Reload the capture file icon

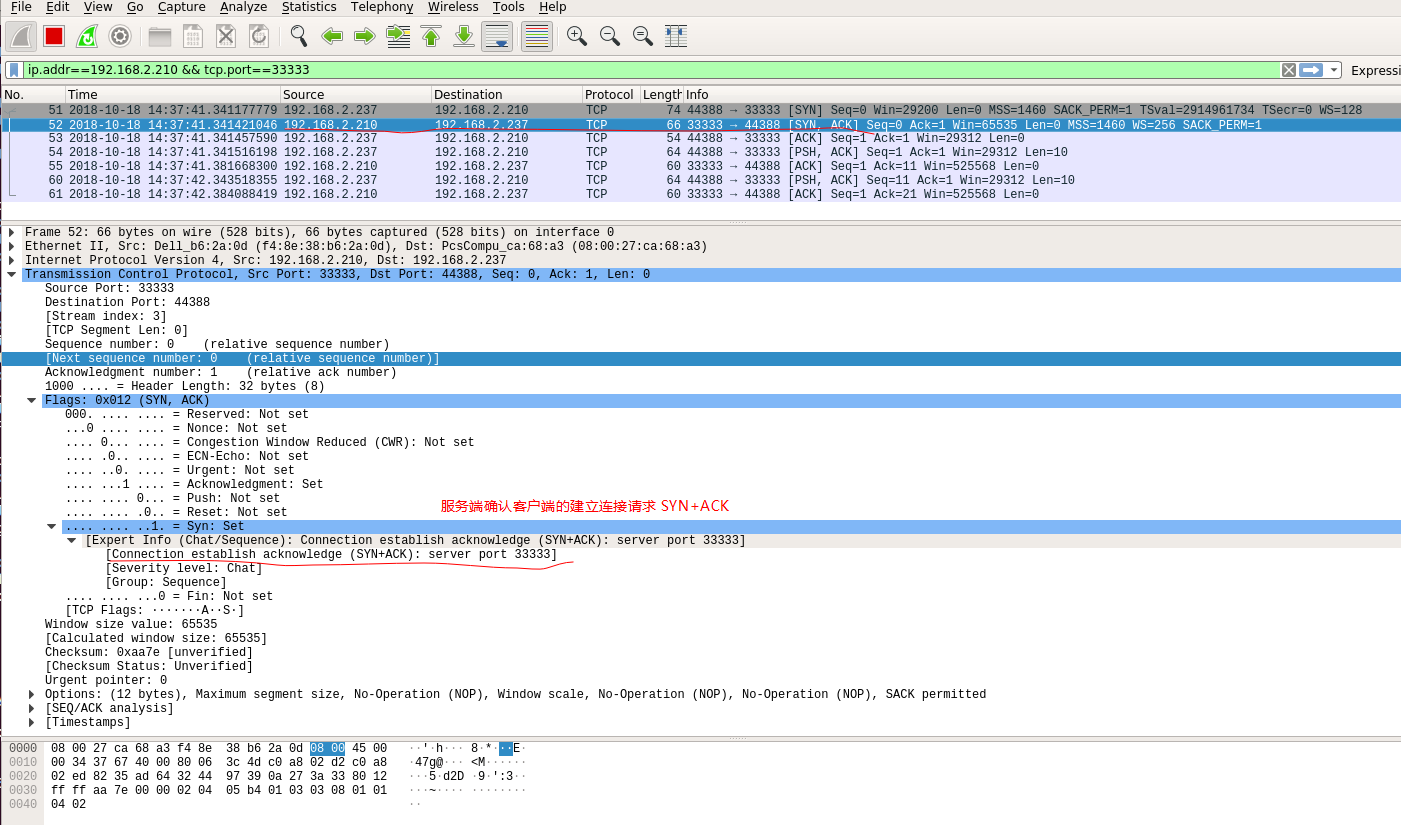(259, 37)
